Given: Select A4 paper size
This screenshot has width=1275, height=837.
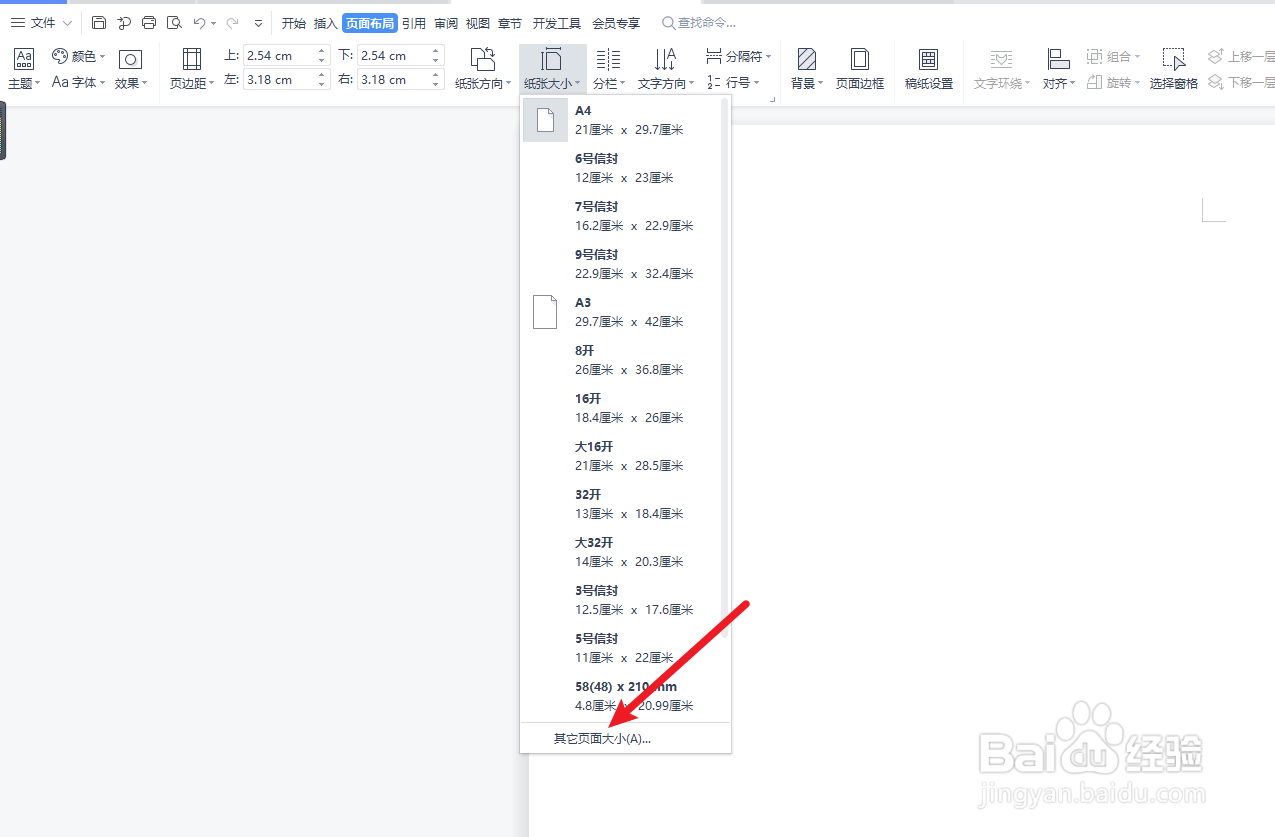Looking at the screenshot, I should point(621,120).
